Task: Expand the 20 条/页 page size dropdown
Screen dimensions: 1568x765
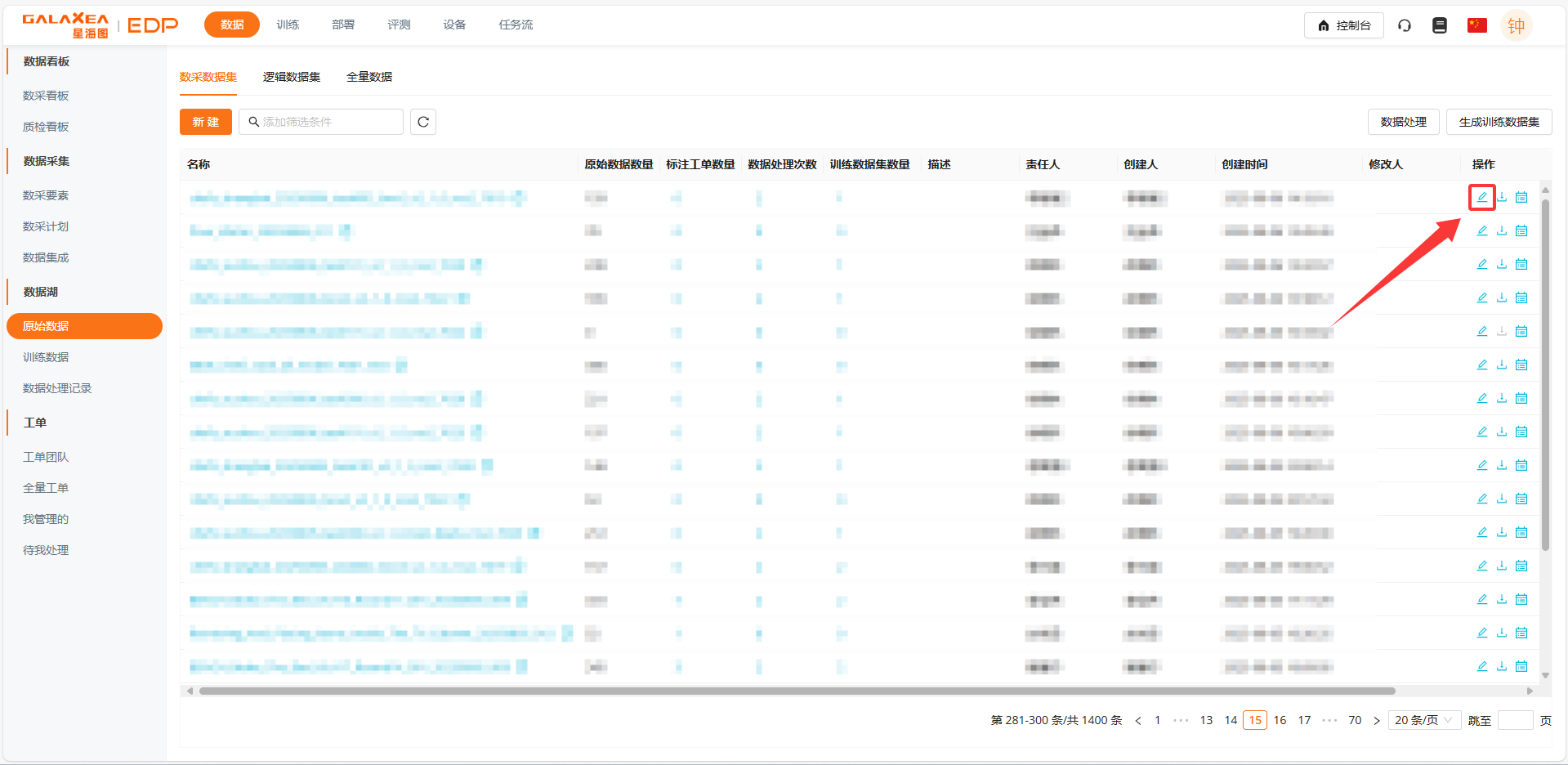Action: tap(1423, 720)
